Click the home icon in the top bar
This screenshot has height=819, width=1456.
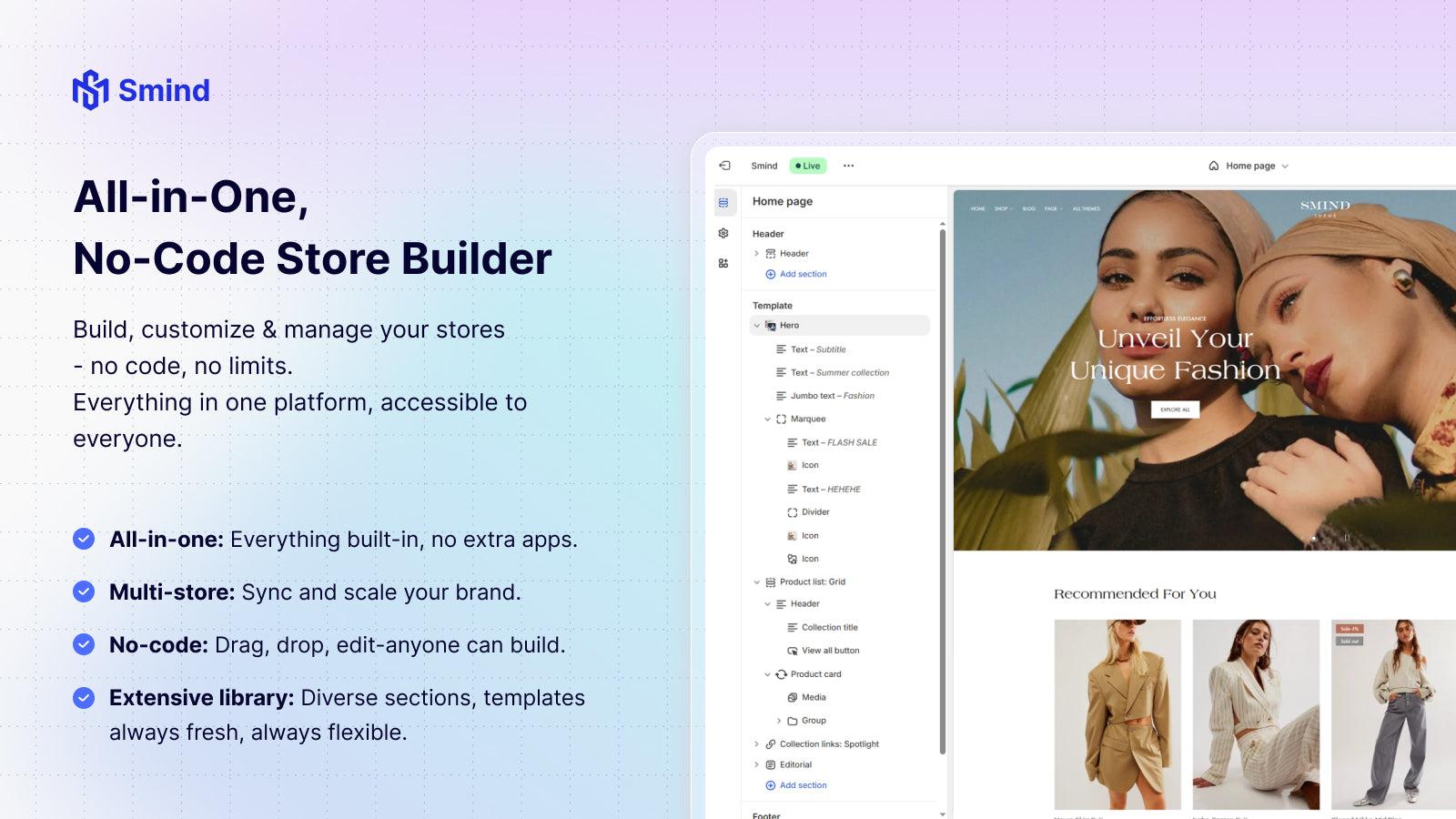tap(1213, 166)
